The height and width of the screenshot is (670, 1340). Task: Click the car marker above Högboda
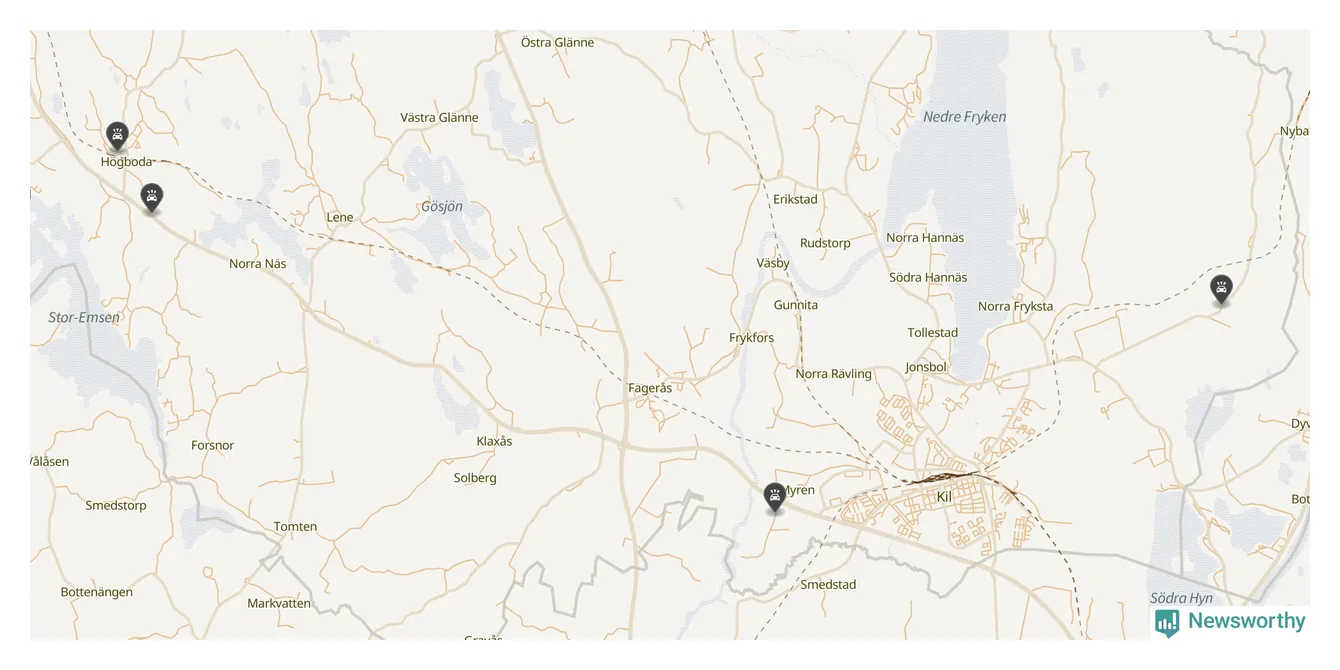[x=117, y=136]
